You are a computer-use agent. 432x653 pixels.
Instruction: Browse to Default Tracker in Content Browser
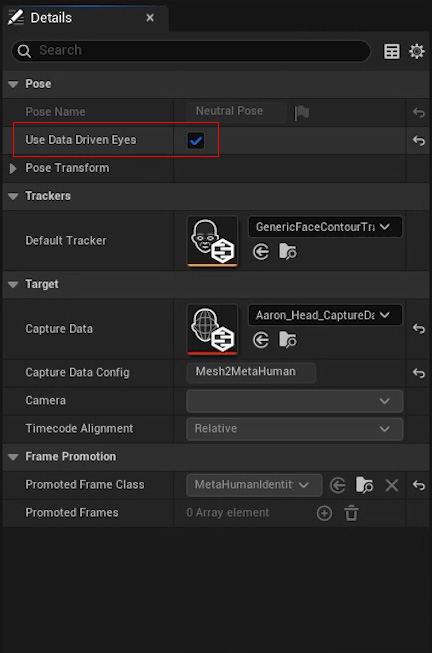coord(287,252)
